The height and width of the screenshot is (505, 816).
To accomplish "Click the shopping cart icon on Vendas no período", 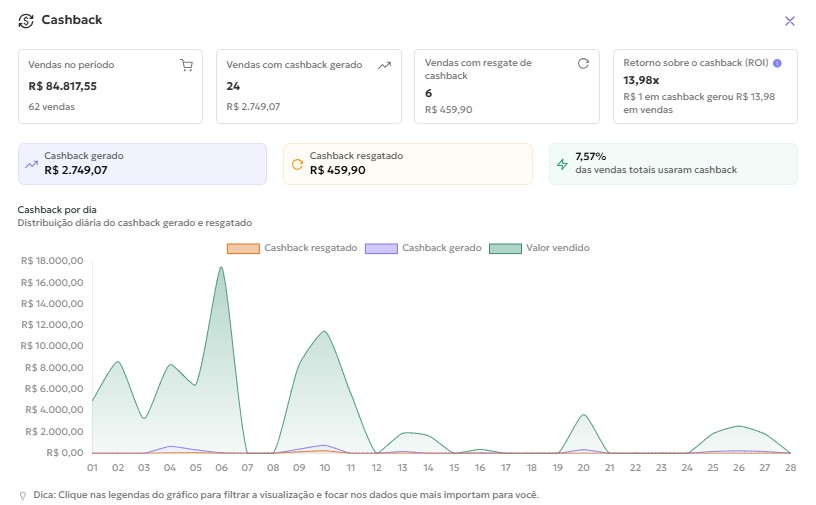I will pos(186,65).
